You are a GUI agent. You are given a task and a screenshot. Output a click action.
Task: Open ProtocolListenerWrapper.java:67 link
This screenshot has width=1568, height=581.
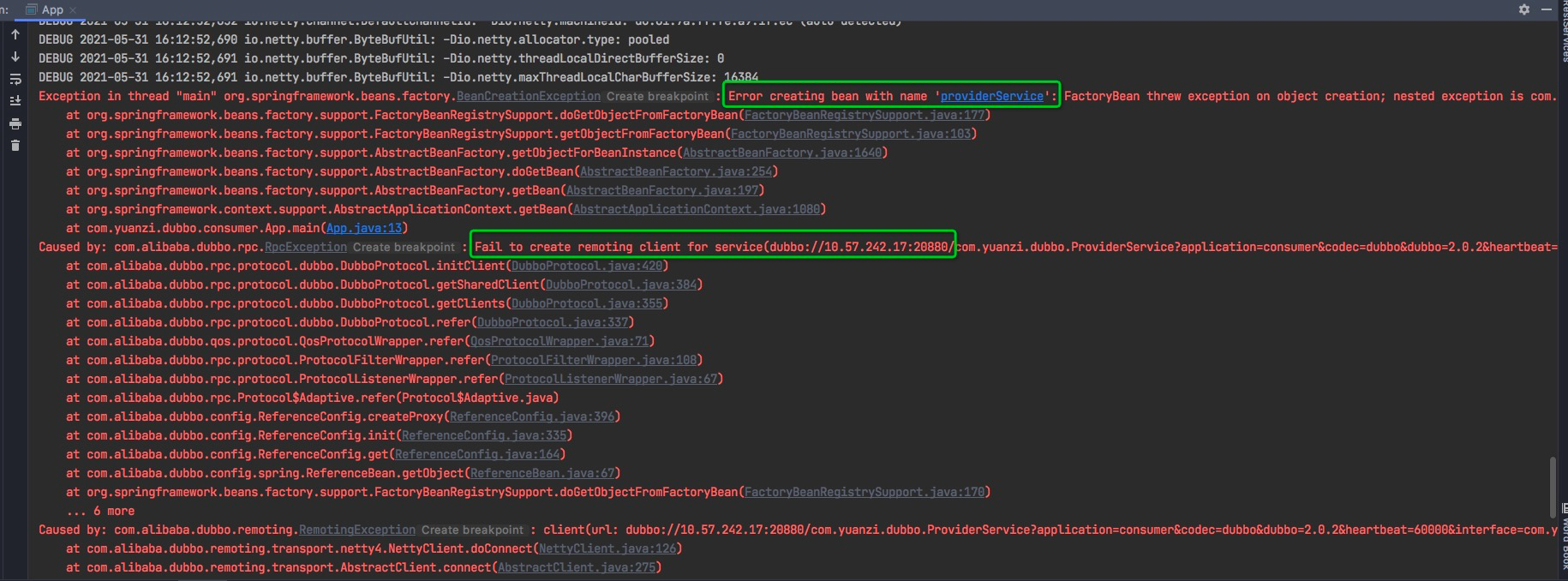coord(611,379)
